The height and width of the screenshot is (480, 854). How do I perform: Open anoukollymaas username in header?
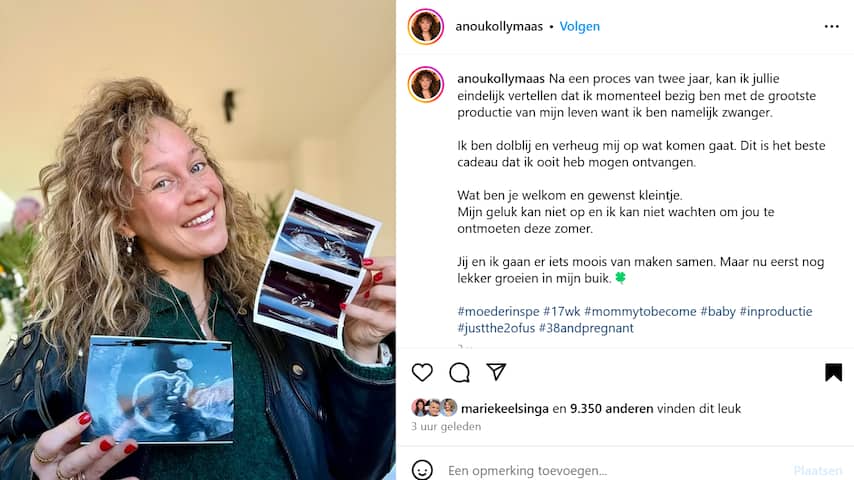tap(499, 26)
